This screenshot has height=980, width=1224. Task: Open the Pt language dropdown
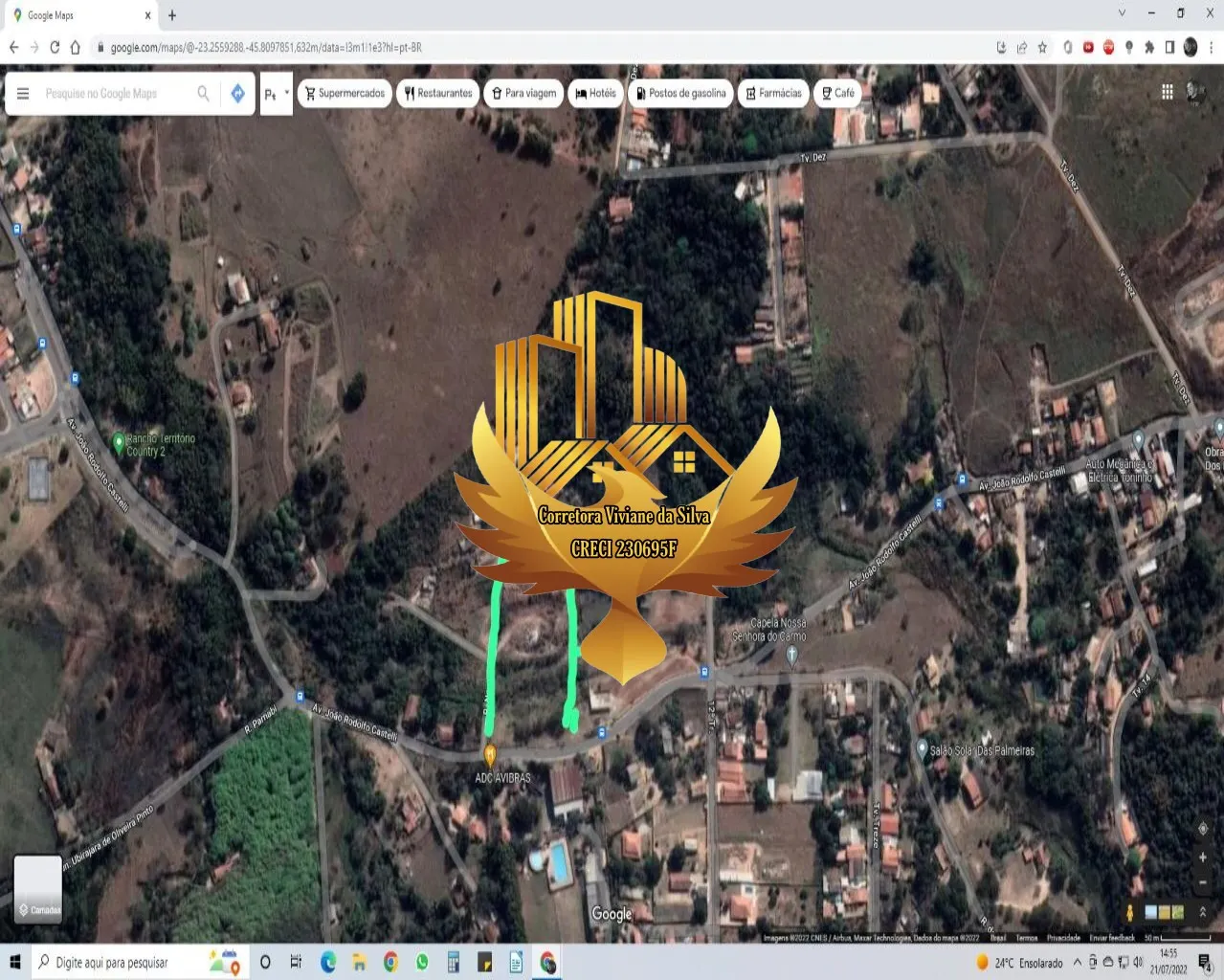click(277, 94)
